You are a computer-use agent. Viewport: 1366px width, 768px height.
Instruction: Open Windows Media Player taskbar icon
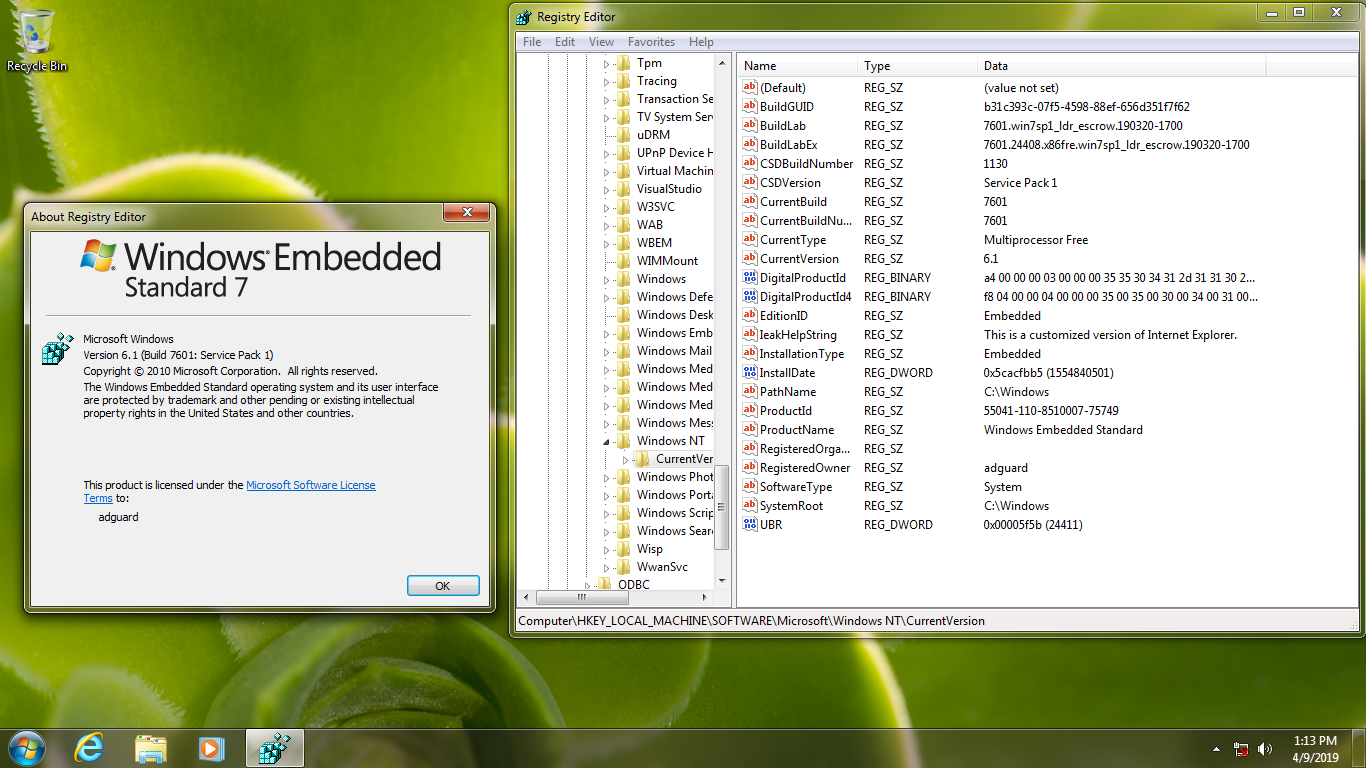point(211,748)
